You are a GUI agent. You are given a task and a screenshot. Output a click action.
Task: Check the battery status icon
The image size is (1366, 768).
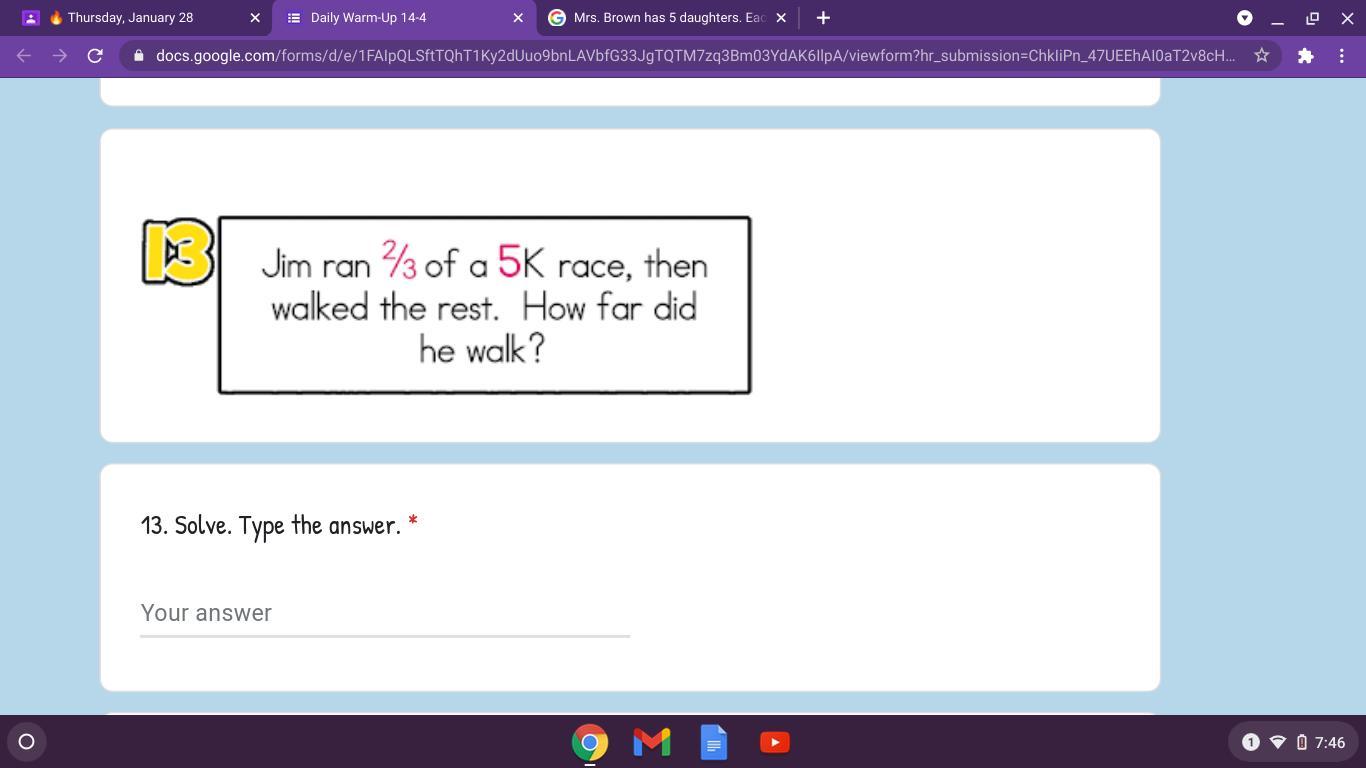pos(1302,742)
